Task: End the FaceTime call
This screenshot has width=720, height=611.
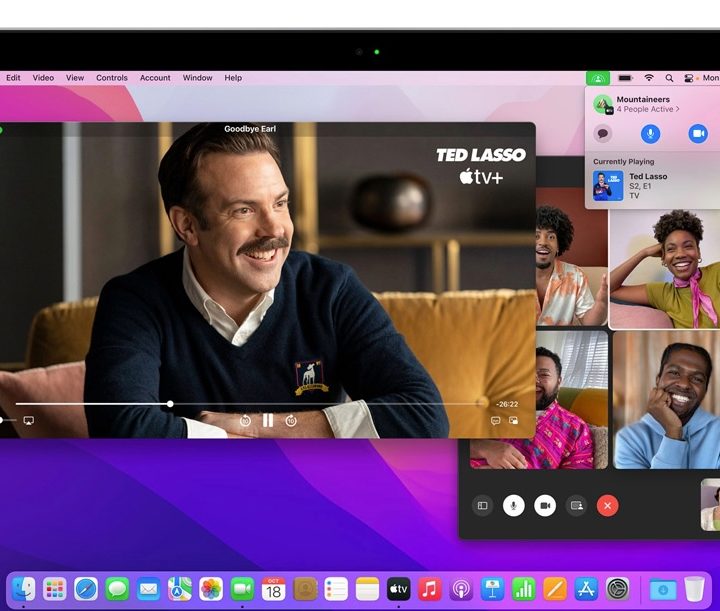Action: [x=608, y=506]
